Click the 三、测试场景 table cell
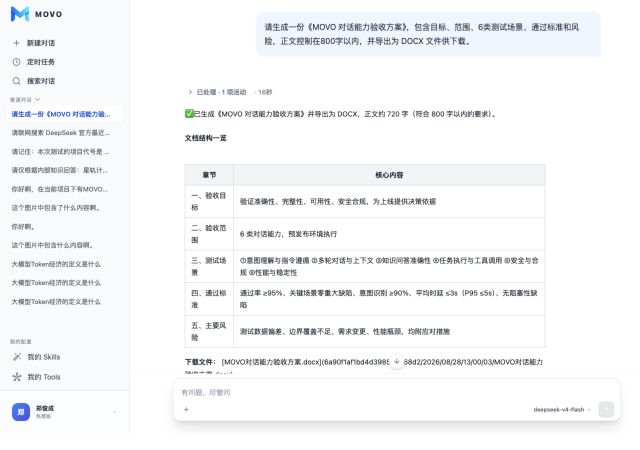640x450 pixels. coord(209,266)
